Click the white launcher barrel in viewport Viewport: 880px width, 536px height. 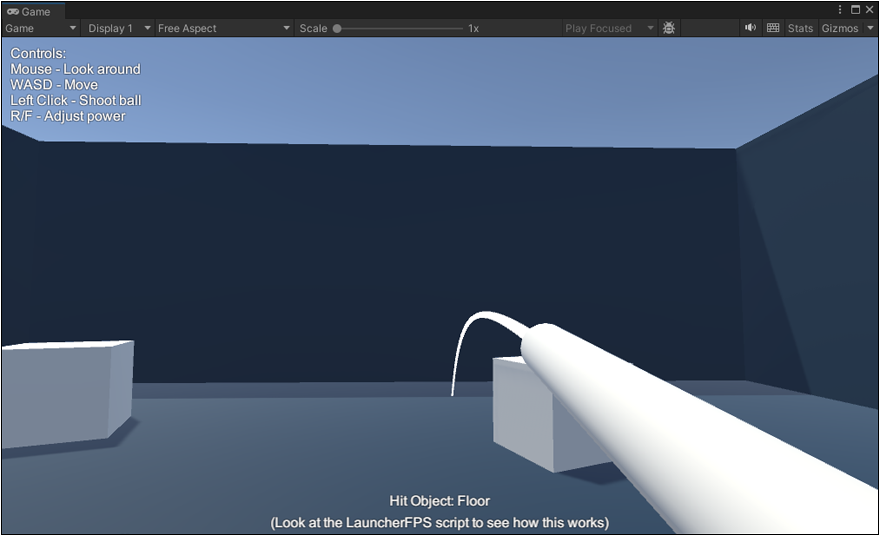(680, 430)
